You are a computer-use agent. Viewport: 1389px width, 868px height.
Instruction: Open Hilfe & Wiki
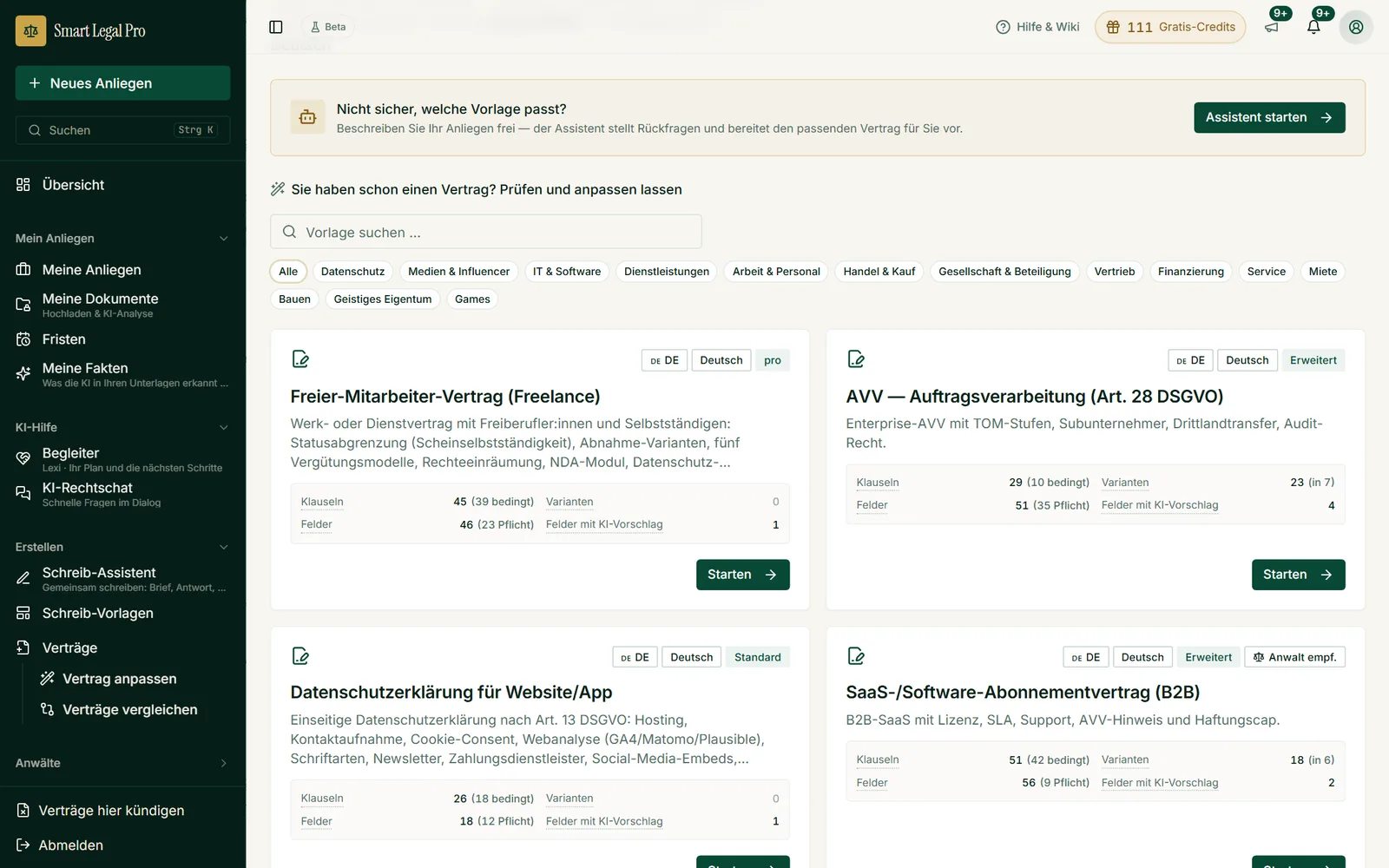click(1038, 27)
